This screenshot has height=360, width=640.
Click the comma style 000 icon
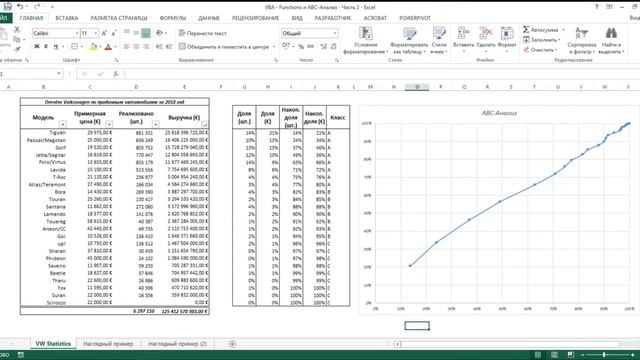[x=311, y=47]
